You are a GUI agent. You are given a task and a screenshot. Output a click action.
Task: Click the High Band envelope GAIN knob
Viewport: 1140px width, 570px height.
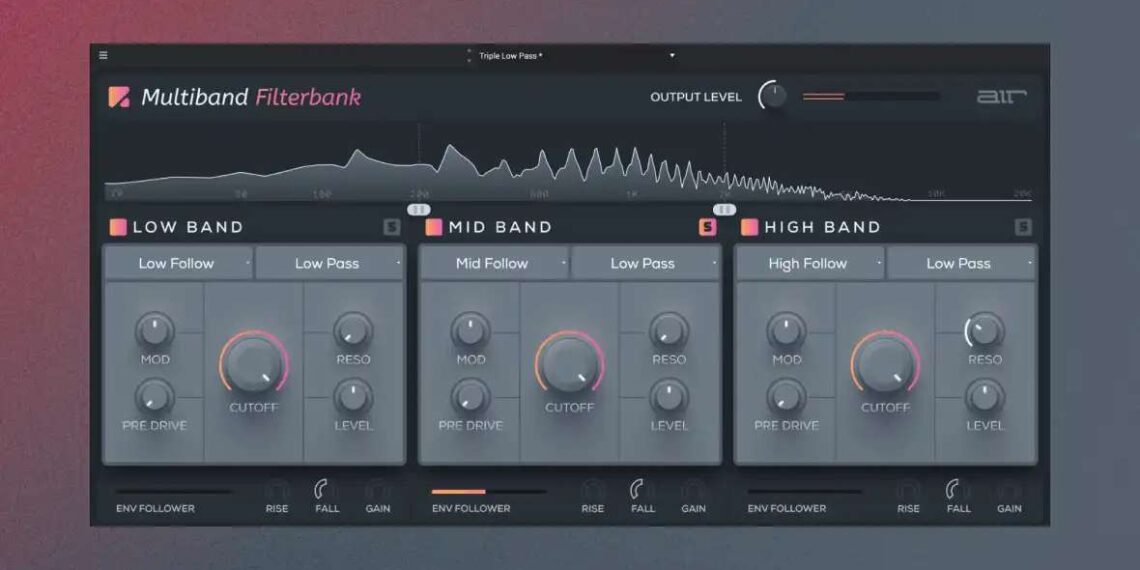tap(1009, 490)
